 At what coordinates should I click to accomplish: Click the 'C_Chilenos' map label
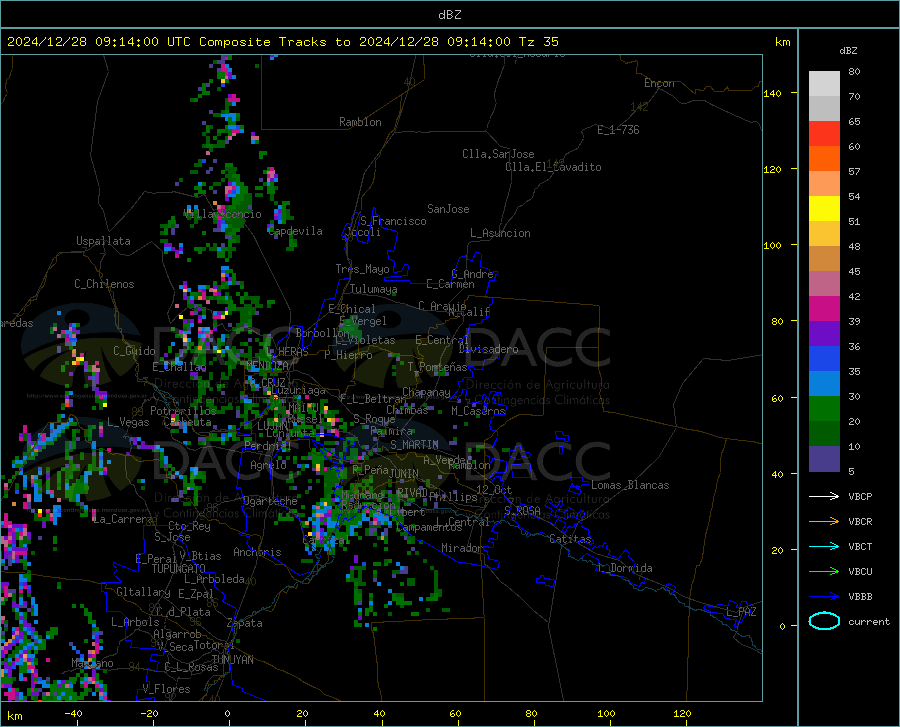[104, 284]
